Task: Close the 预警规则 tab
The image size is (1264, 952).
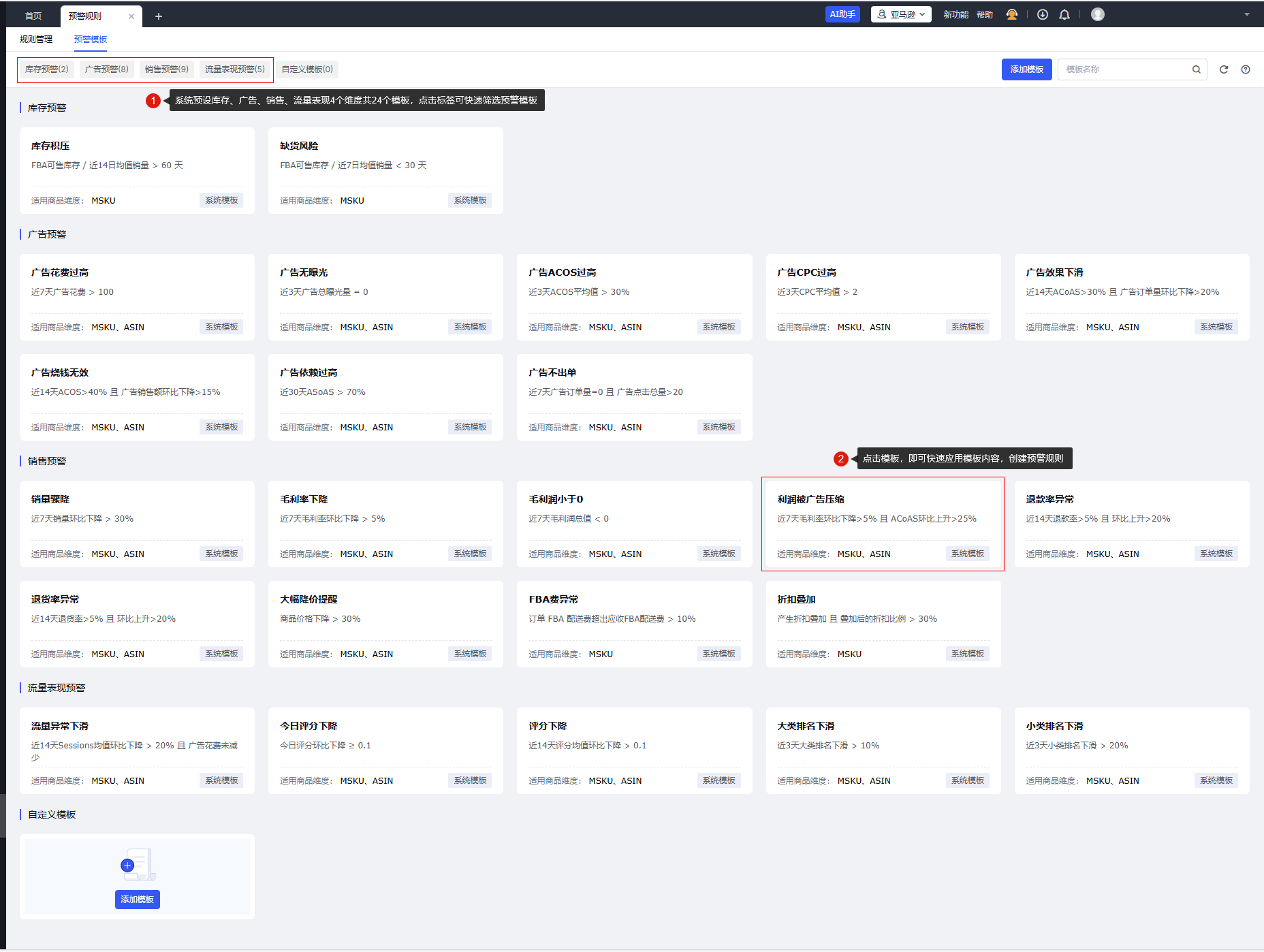Action: click(x=131, y=16)
